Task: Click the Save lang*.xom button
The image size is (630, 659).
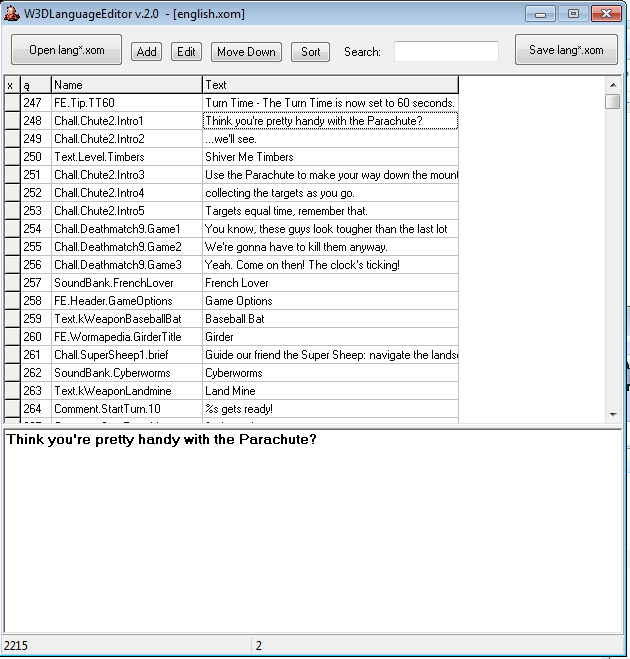Action: point(566,50)
